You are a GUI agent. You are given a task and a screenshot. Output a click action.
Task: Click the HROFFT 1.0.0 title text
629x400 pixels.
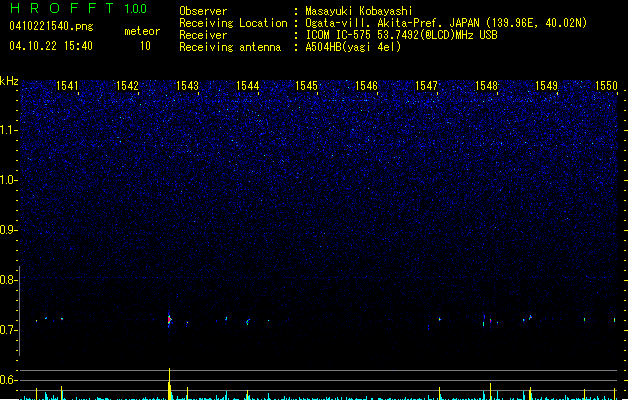(x=79, y=8)
